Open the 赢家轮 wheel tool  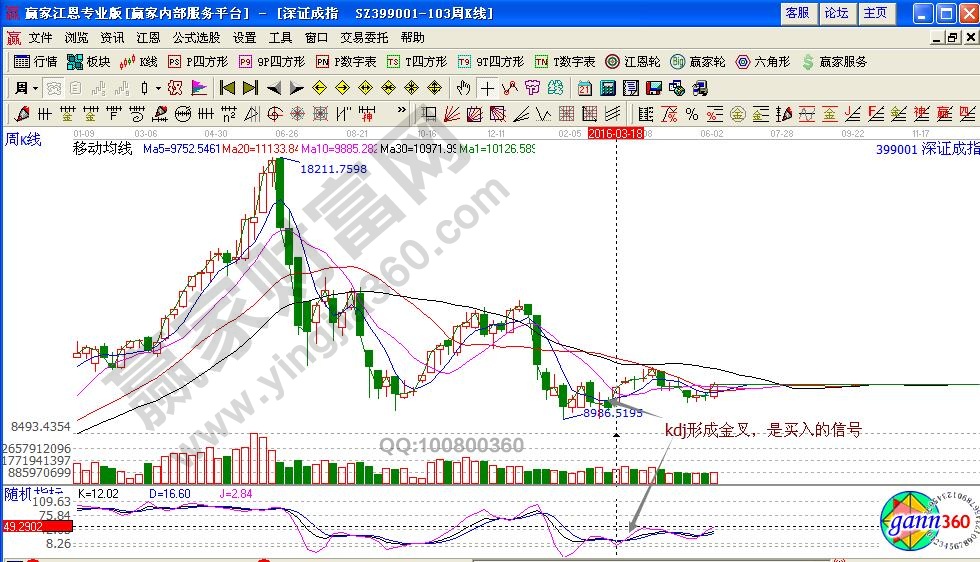[x=696, y=62]
